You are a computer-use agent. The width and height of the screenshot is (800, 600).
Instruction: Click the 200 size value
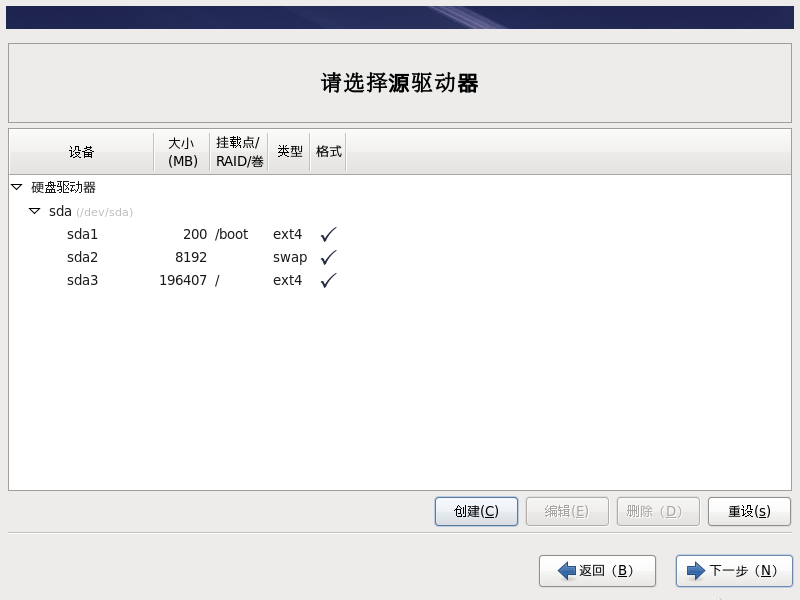[x=195, y=234]
